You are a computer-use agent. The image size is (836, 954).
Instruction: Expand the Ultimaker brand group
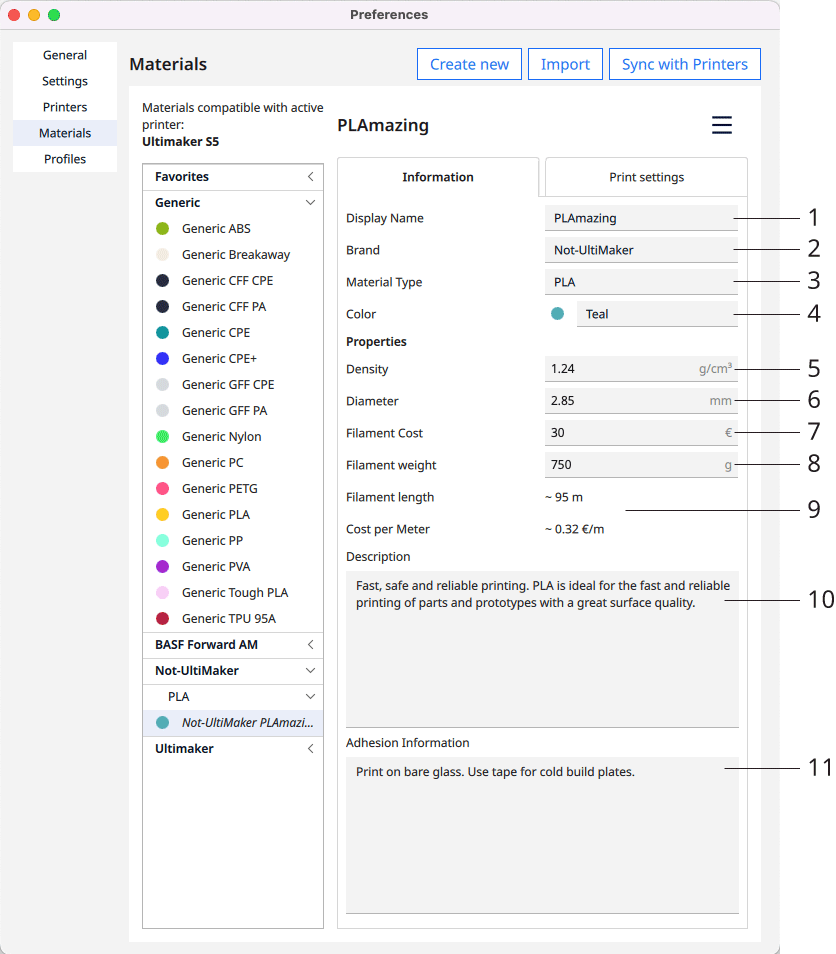click(x=310, y=749)
